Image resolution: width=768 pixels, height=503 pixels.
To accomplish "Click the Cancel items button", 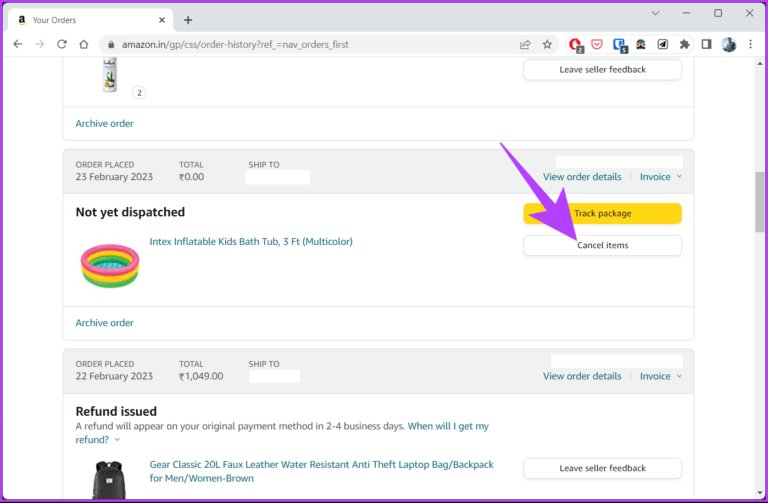I will (x=602, y=245).
